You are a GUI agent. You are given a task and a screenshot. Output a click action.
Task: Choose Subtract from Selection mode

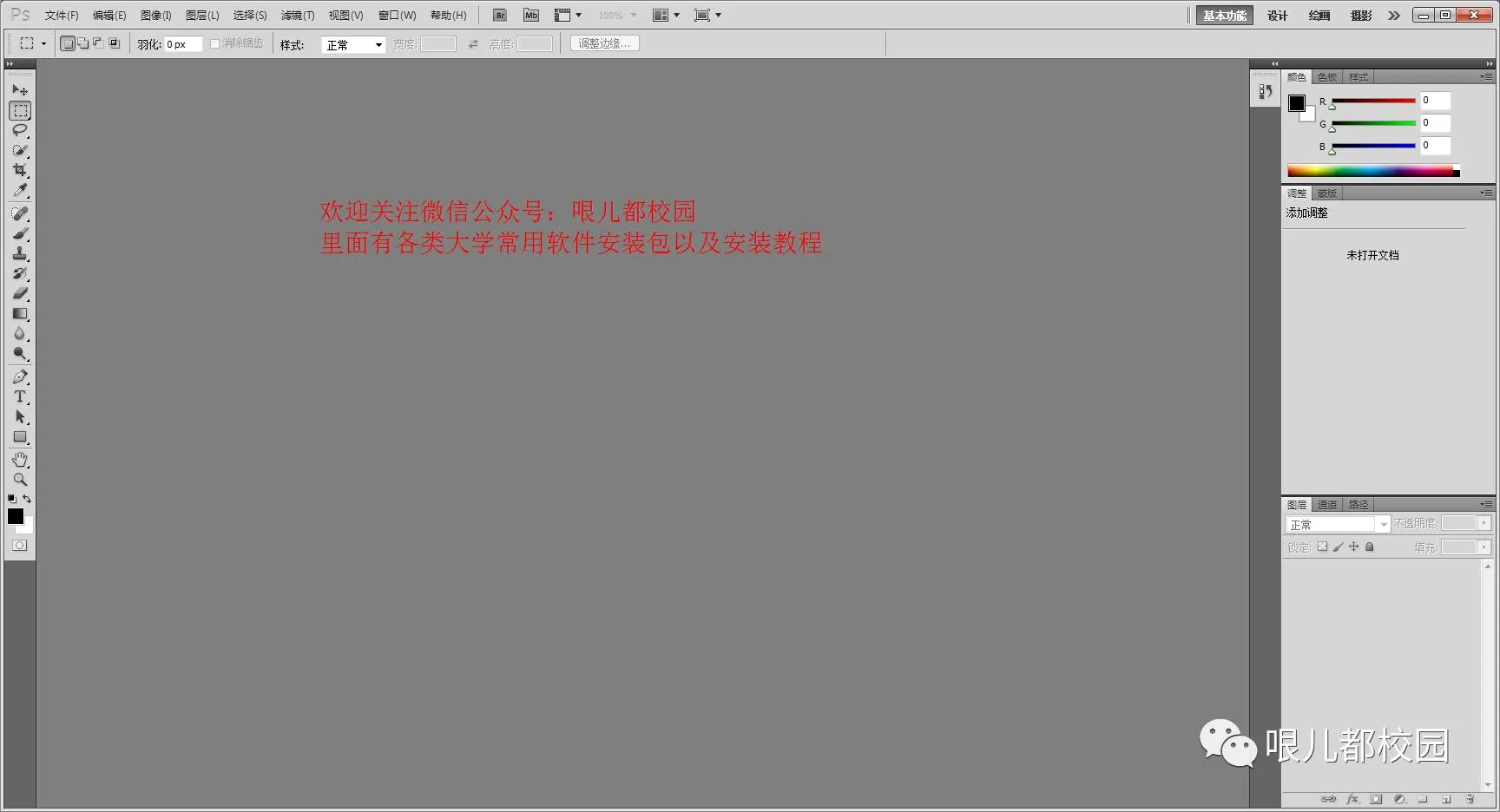pos(98,43)
